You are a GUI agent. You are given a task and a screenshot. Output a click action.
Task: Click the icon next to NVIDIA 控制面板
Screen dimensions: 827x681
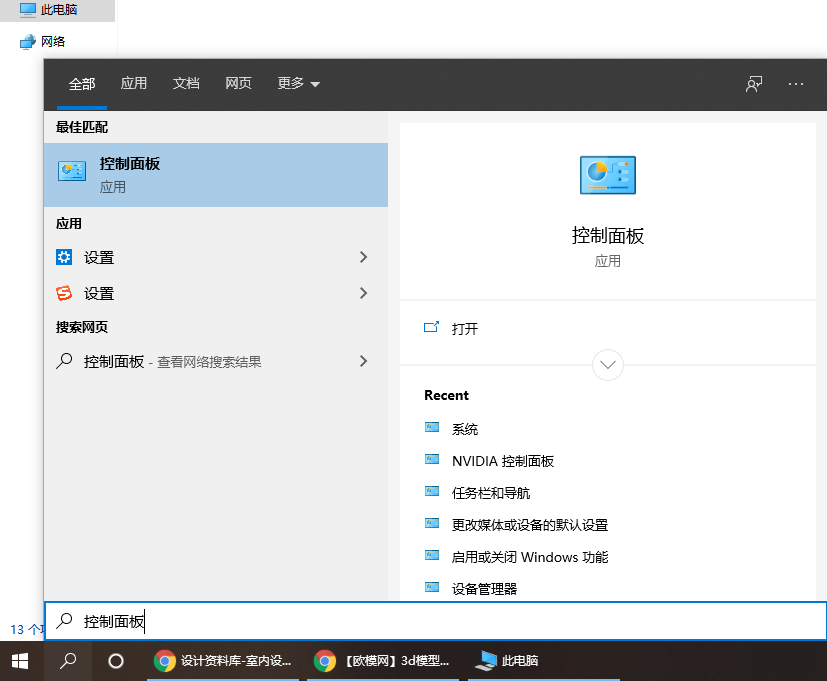pyautogui.click(x=432, y=459)
